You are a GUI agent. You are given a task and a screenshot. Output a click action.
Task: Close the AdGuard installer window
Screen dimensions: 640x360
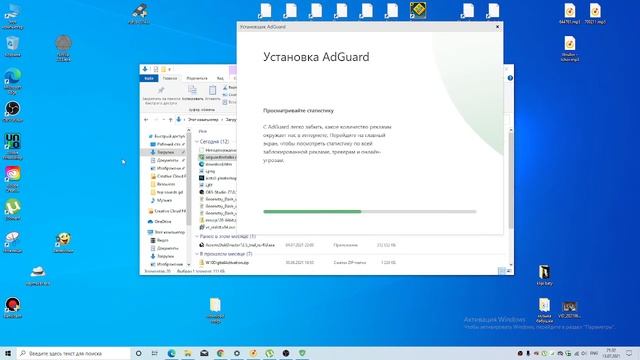[498, 27]
